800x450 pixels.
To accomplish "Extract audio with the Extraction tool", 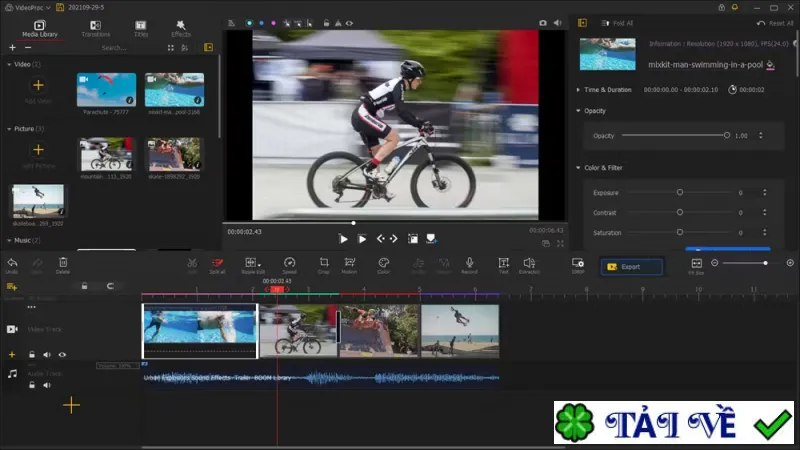I will (x=529, y=265).
